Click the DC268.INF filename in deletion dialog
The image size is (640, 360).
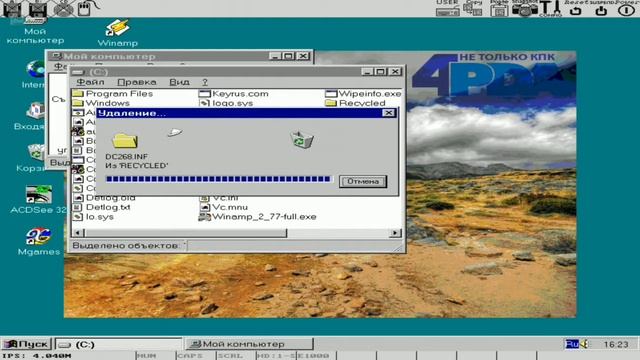pyautogui.click(x=127, y=156)
